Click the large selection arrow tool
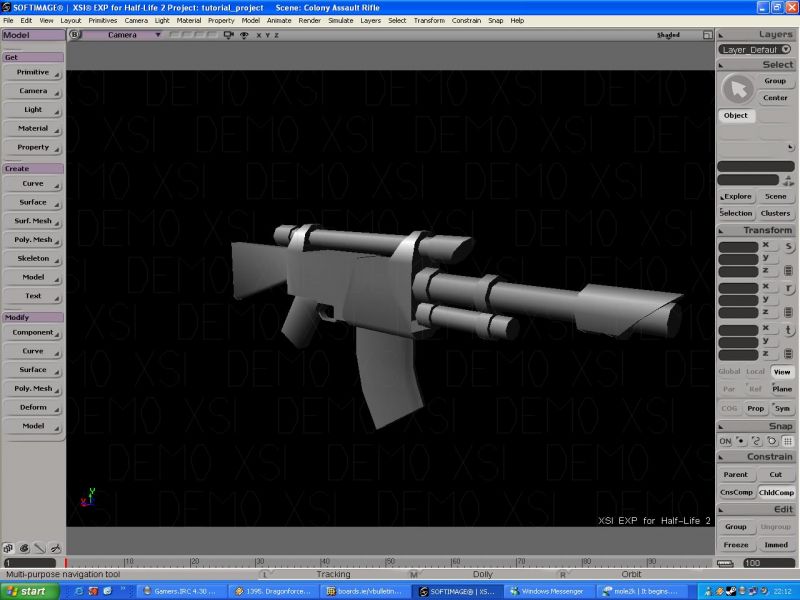Screen dimensions: 800x600 [x=738, y=90]
